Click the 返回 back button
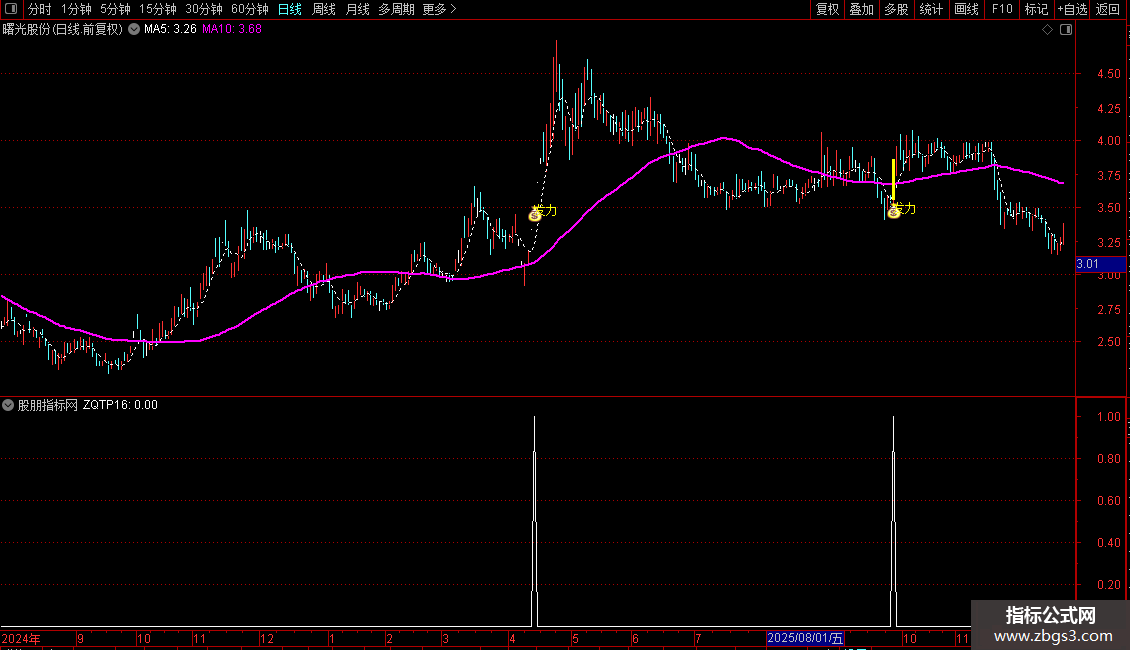The width and height of the screenshot is (1130, 650). [1108, 9]
